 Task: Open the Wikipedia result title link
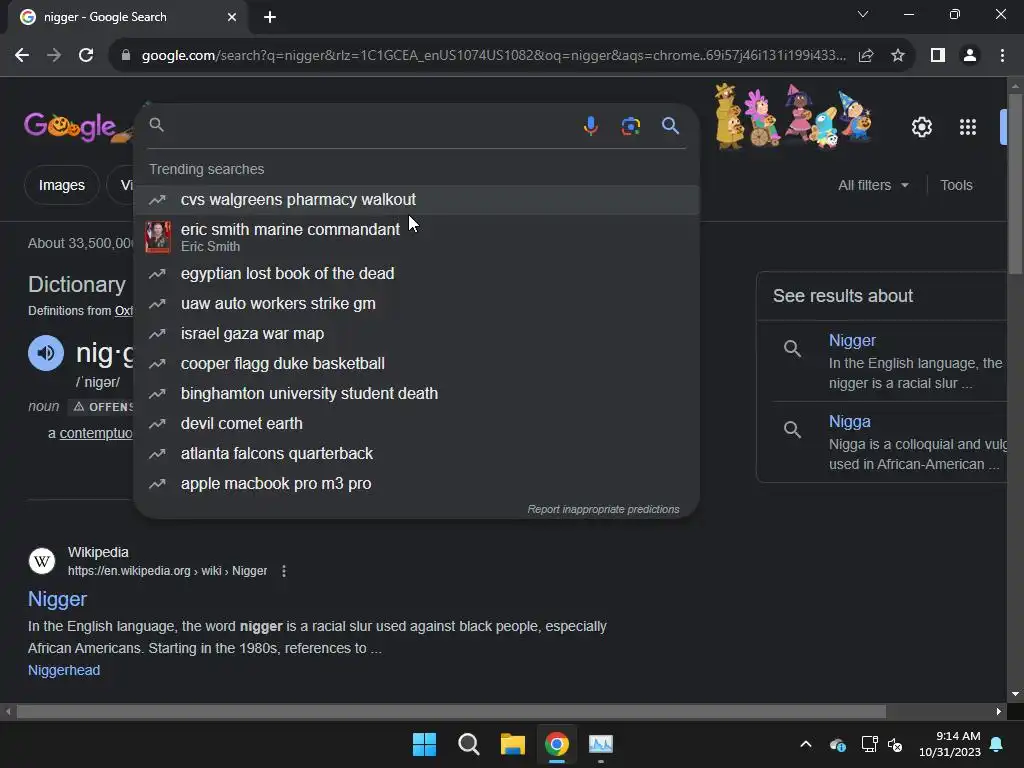point(57,600)
